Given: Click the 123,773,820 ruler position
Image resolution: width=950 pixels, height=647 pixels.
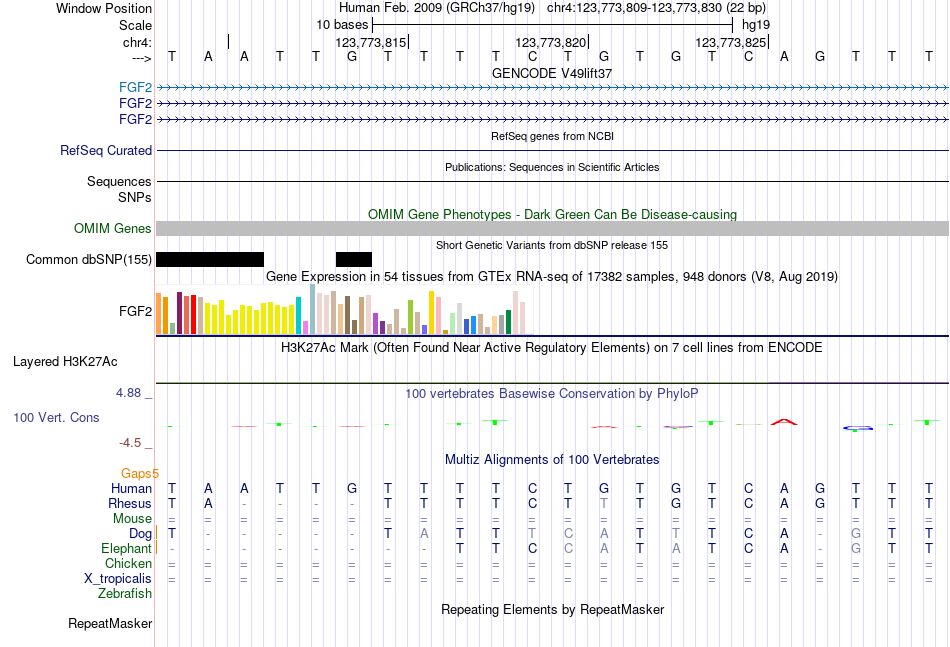Looking at the screenshot, I should point(551,42).
